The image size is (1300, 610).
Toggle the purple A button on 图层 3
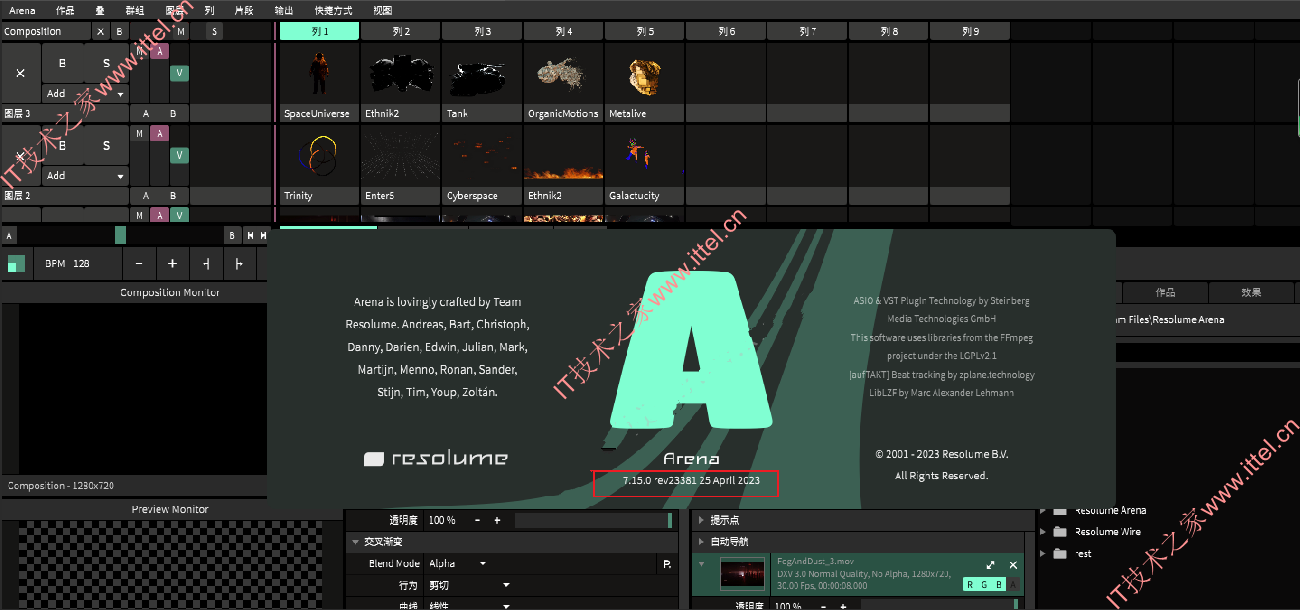click(159, 52)
